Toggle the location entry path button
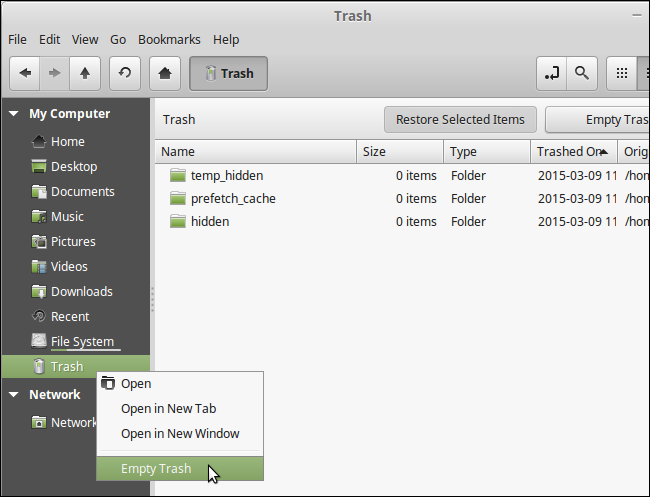Image resolution: width=650 pixels, height=497 pixels. (549, 73)
